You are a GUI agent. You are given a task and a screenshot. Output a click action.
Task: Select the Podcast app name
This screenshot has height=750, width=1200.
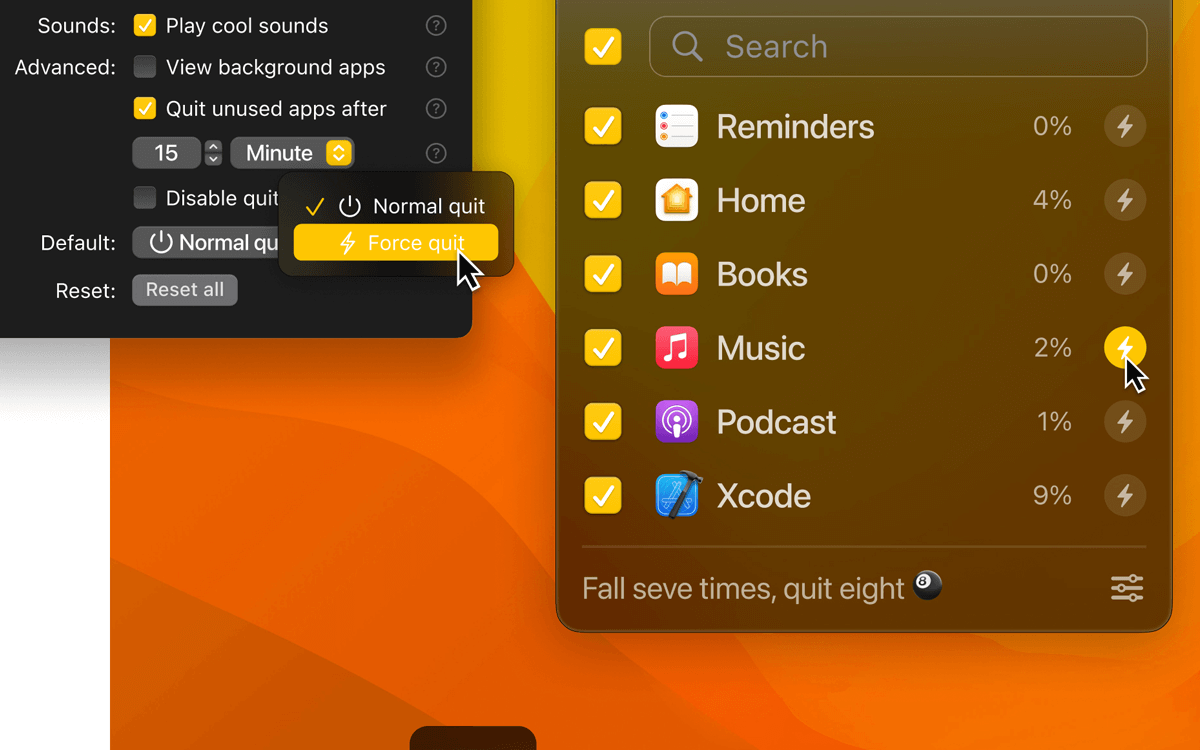(x=777, y=423)
